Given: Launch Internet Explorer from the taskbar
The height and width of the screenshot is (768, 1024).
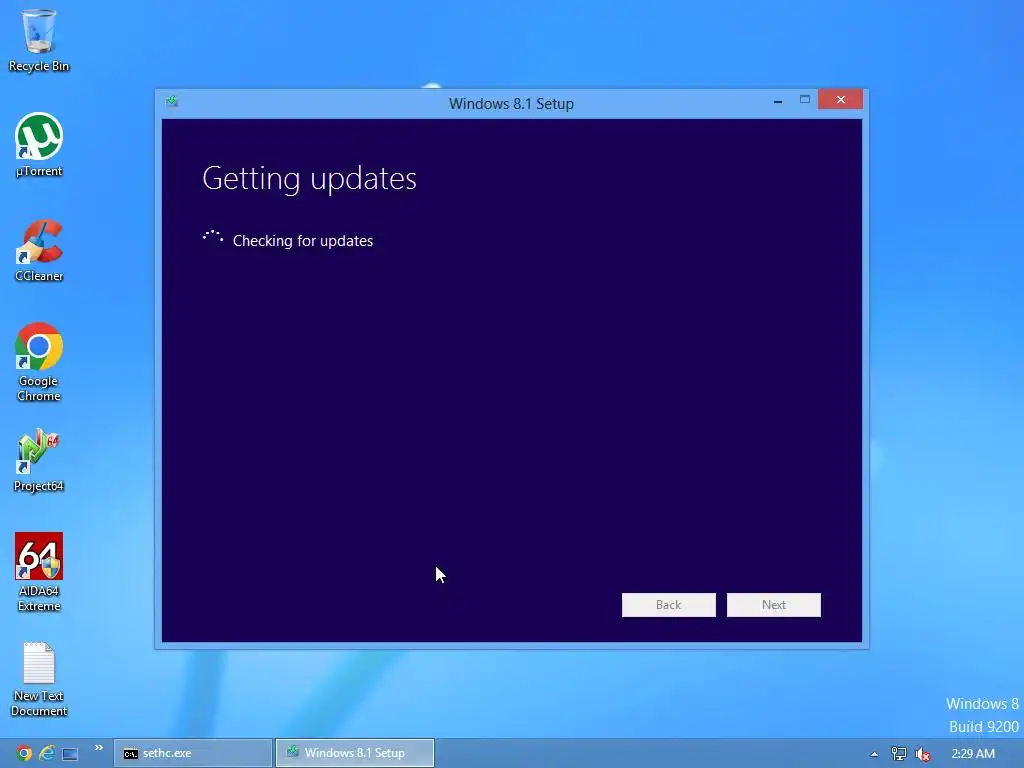Looking at the screenshot, I should 47,753.
